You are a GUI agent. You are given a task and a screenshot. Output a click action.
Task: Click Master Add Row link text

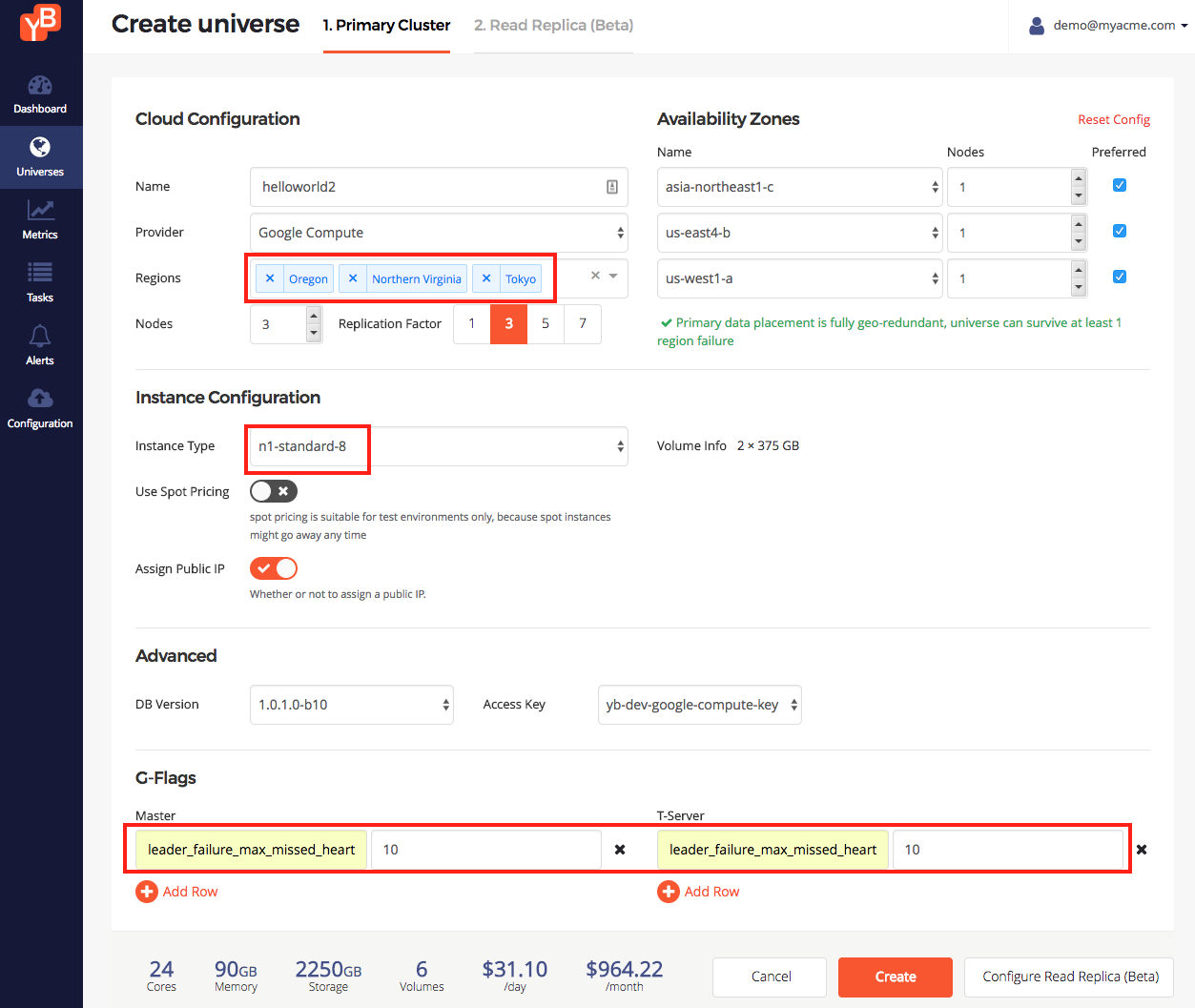click(190, 892)
